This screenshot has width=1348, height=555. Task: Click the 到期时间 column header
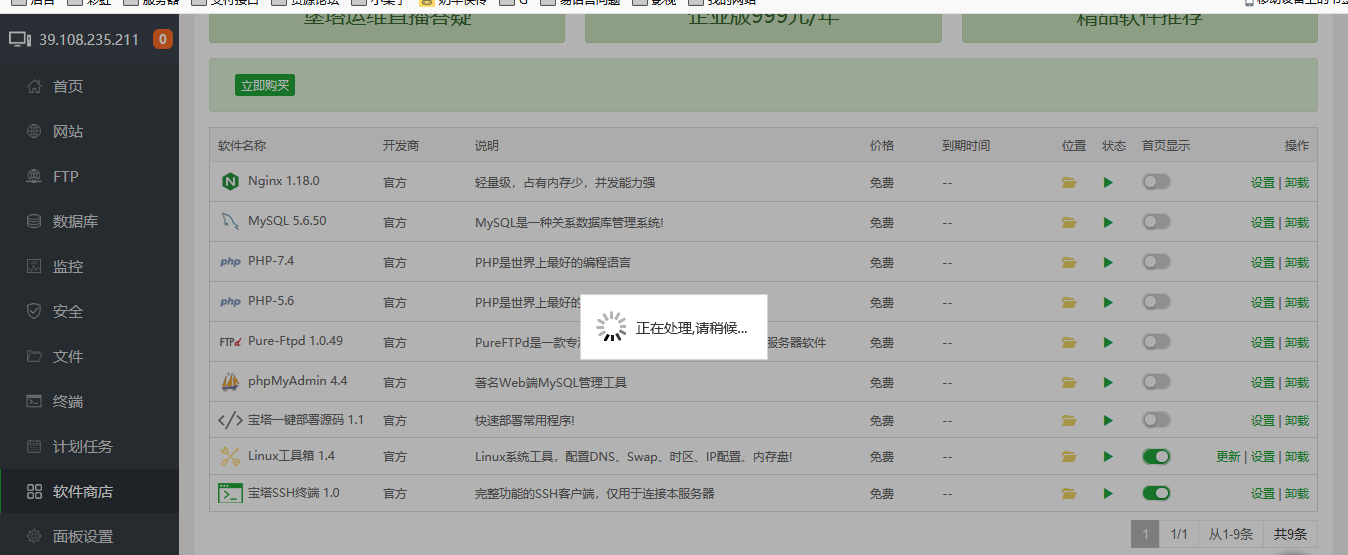966,146
